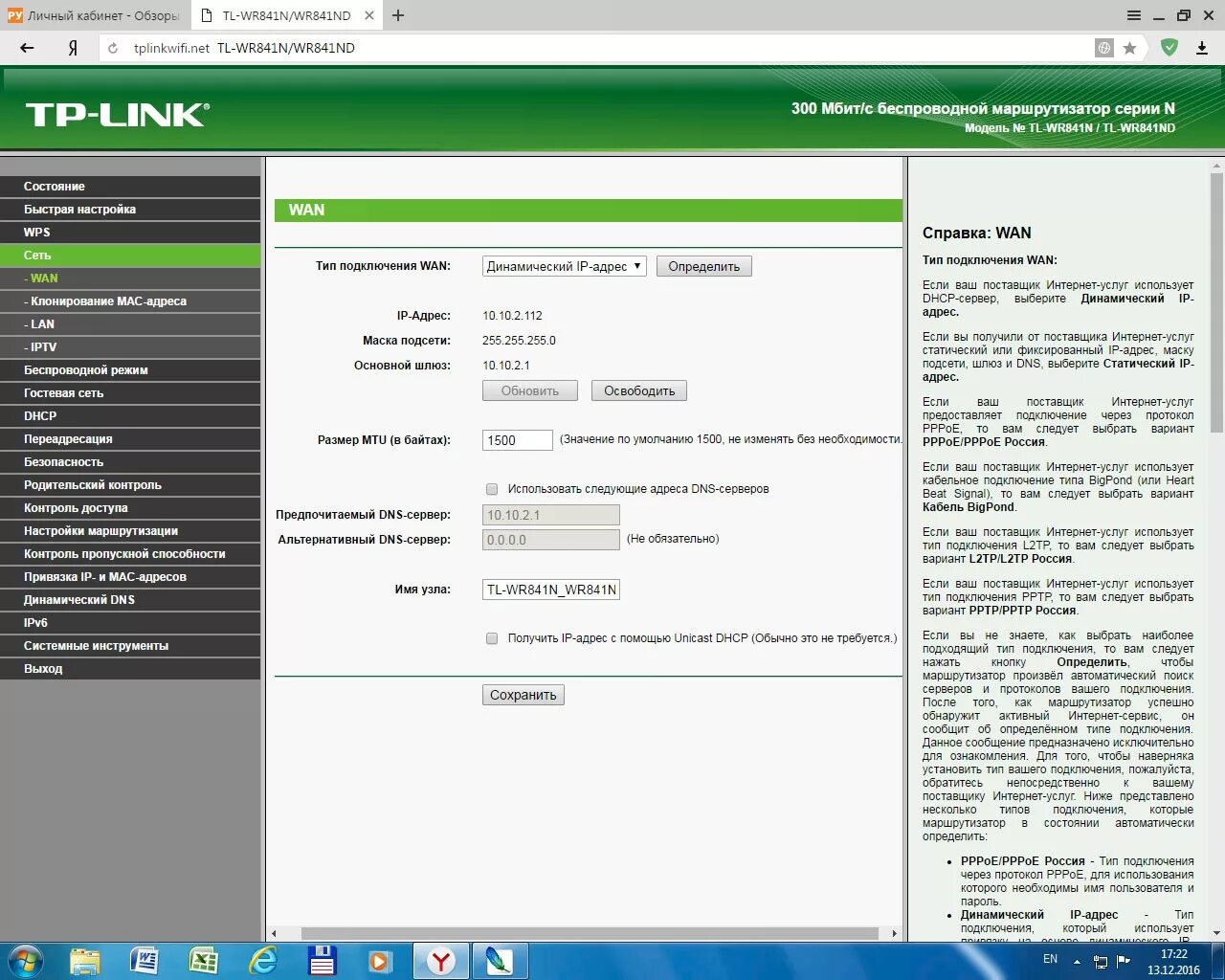Viewport: 1225px width, 980px height.
Task: Open Yandex home via the Я icon
Action: click(73, 48)
